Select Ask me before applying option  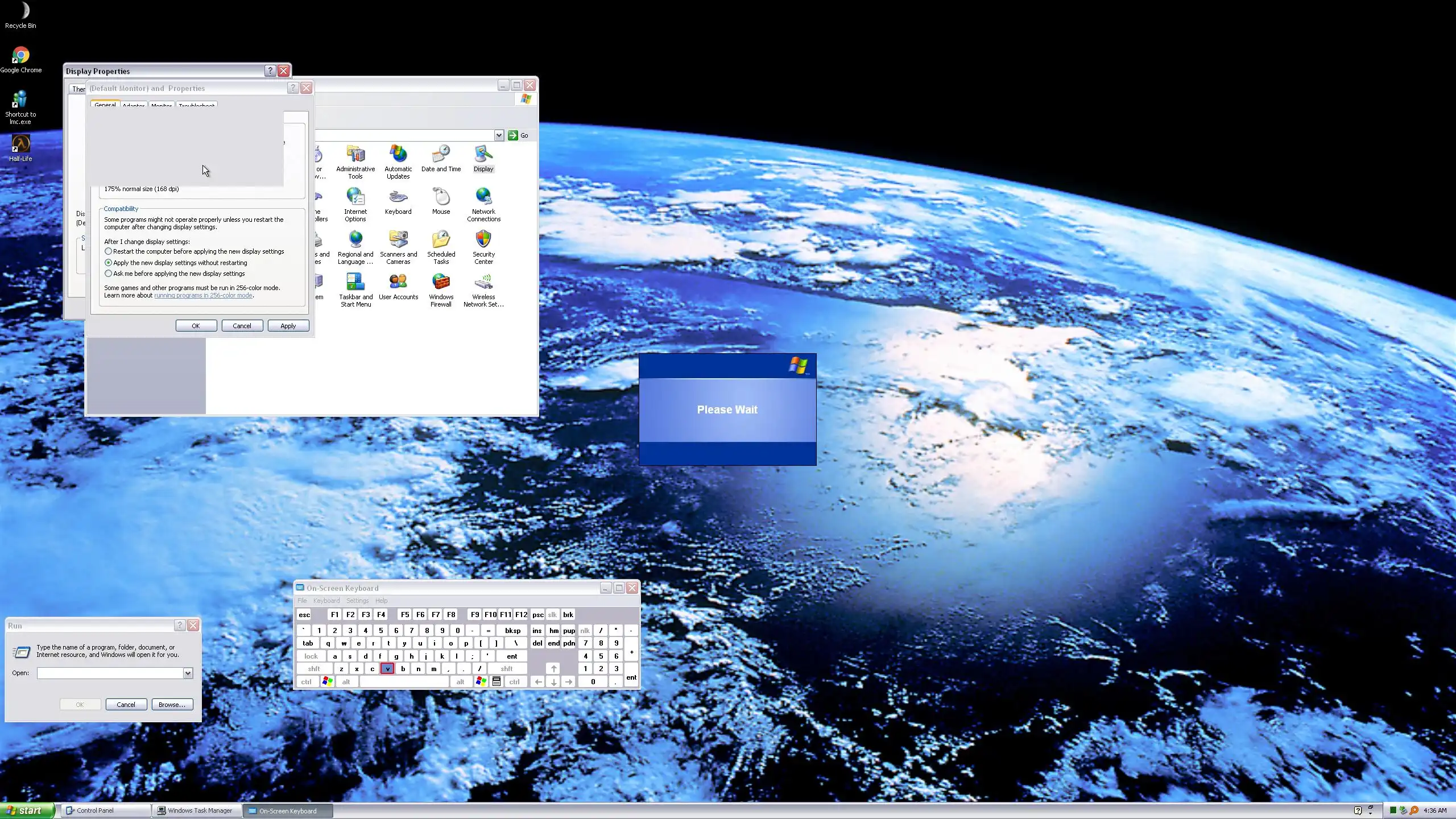tap(109, 274)
